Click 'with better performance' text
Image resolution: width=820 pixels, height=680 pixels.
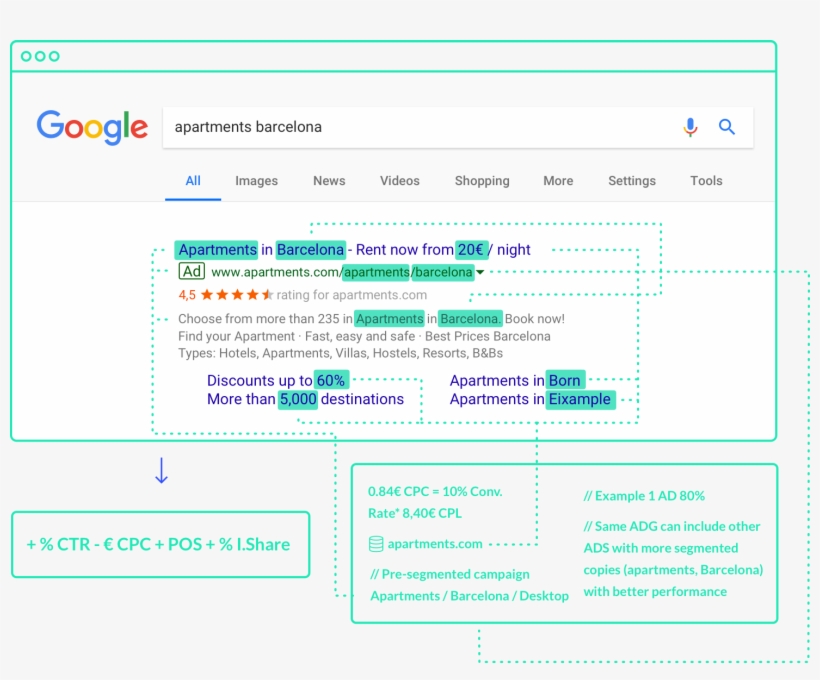[655, 592]
